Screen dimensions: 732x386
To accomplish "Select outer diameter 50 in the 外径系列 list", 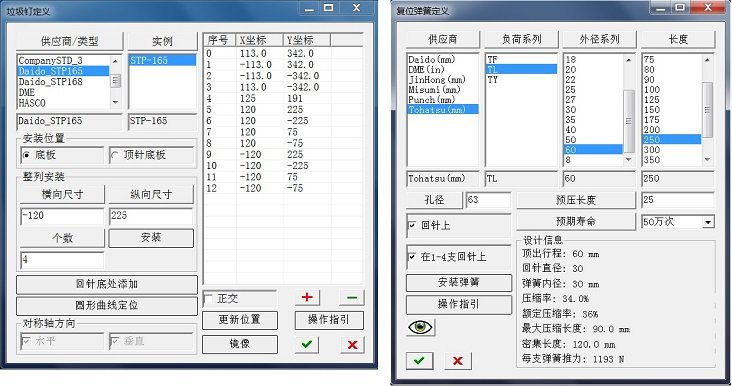I will 593,140.
